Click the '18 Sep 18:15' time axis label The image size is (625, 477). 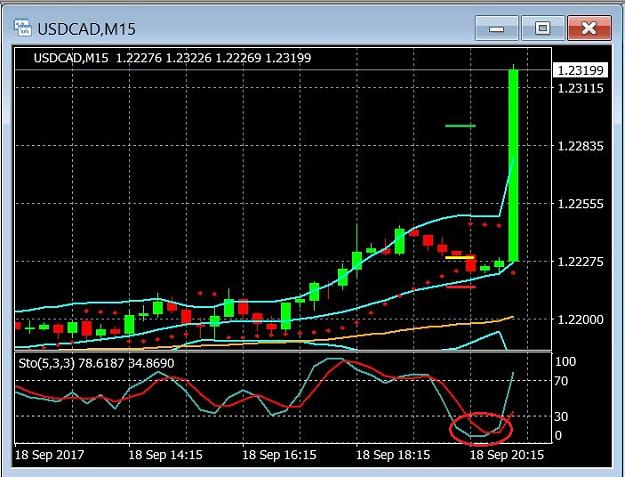(x=393, y=455)
